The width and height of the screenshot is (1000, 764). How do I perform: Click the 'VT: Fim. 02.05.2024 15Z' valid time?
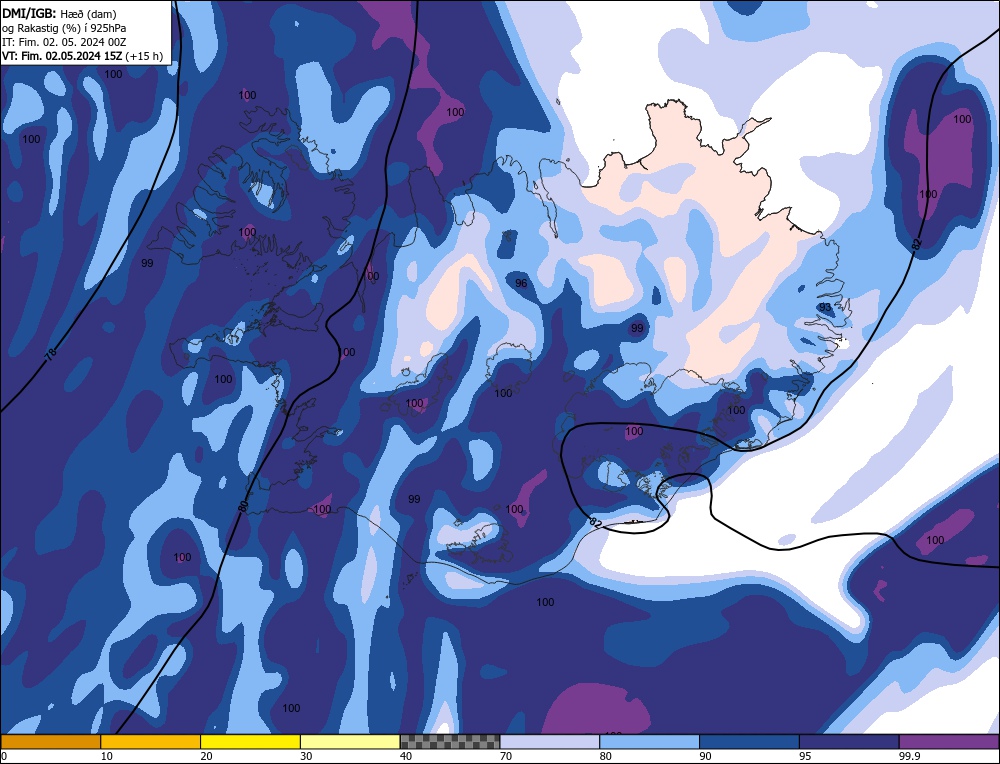tap(62, 56)
